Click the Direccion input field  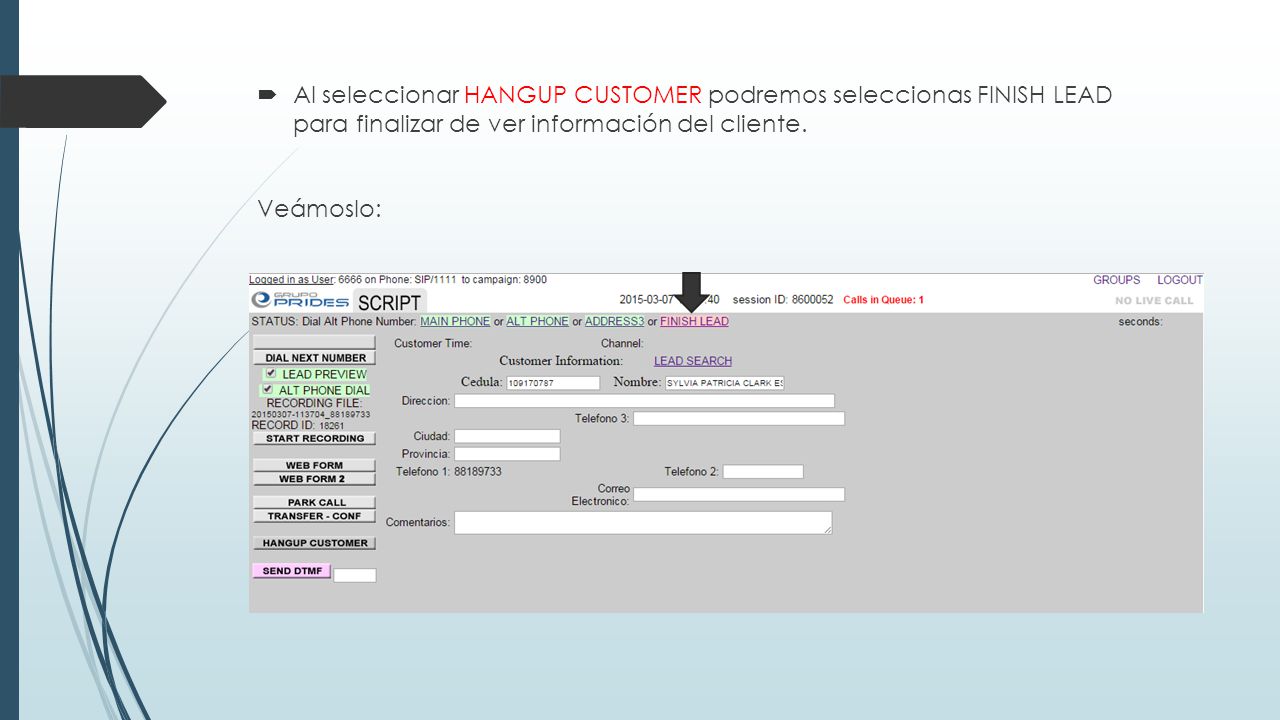(x=644, y=401)
